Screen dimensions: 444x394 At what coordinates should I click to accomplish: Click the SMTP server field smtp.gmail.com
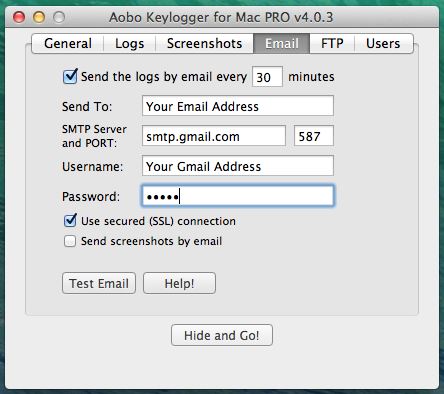pos(214,136)
